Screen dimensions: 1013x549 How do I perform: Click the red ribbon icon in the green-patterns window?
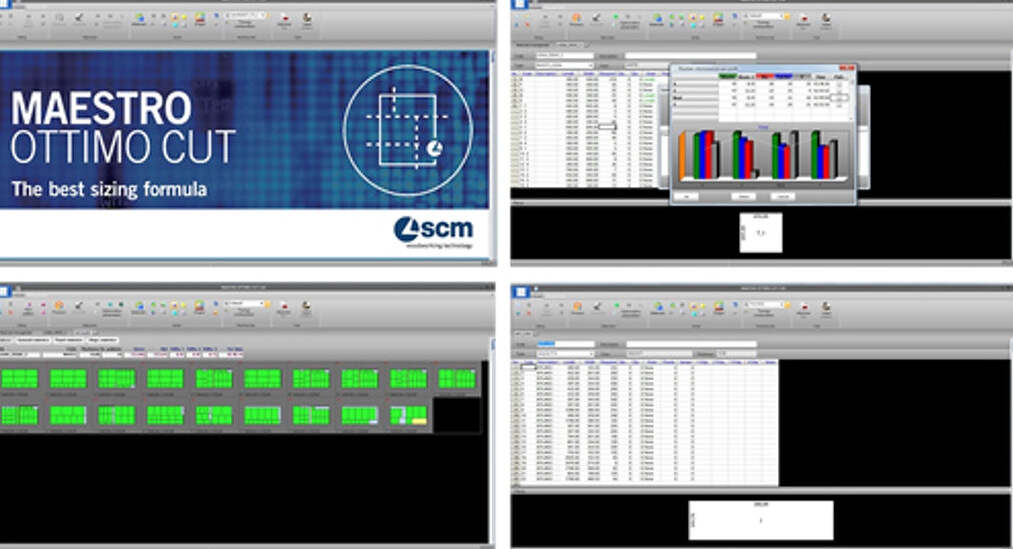(x=284, y=307)
